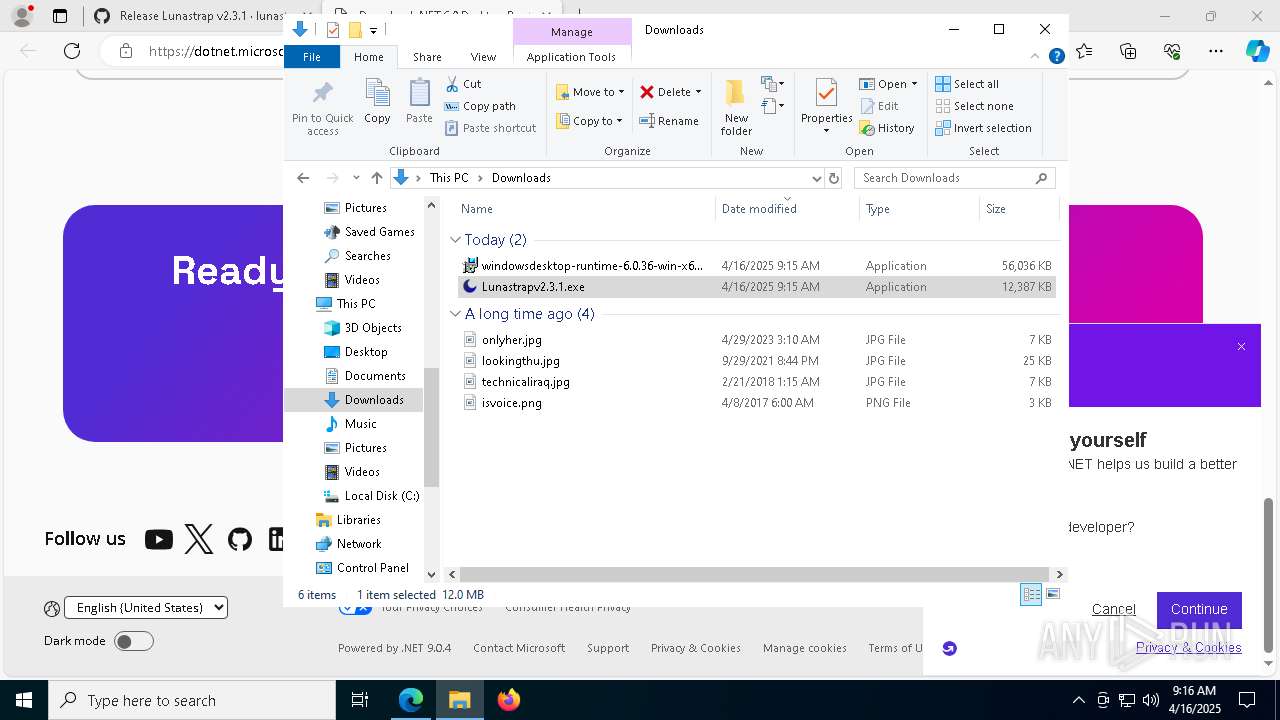This screenshot has height=720, width=1280.
Task: Open Microsoft Edge from the taskbar
Action: point(411,700)
